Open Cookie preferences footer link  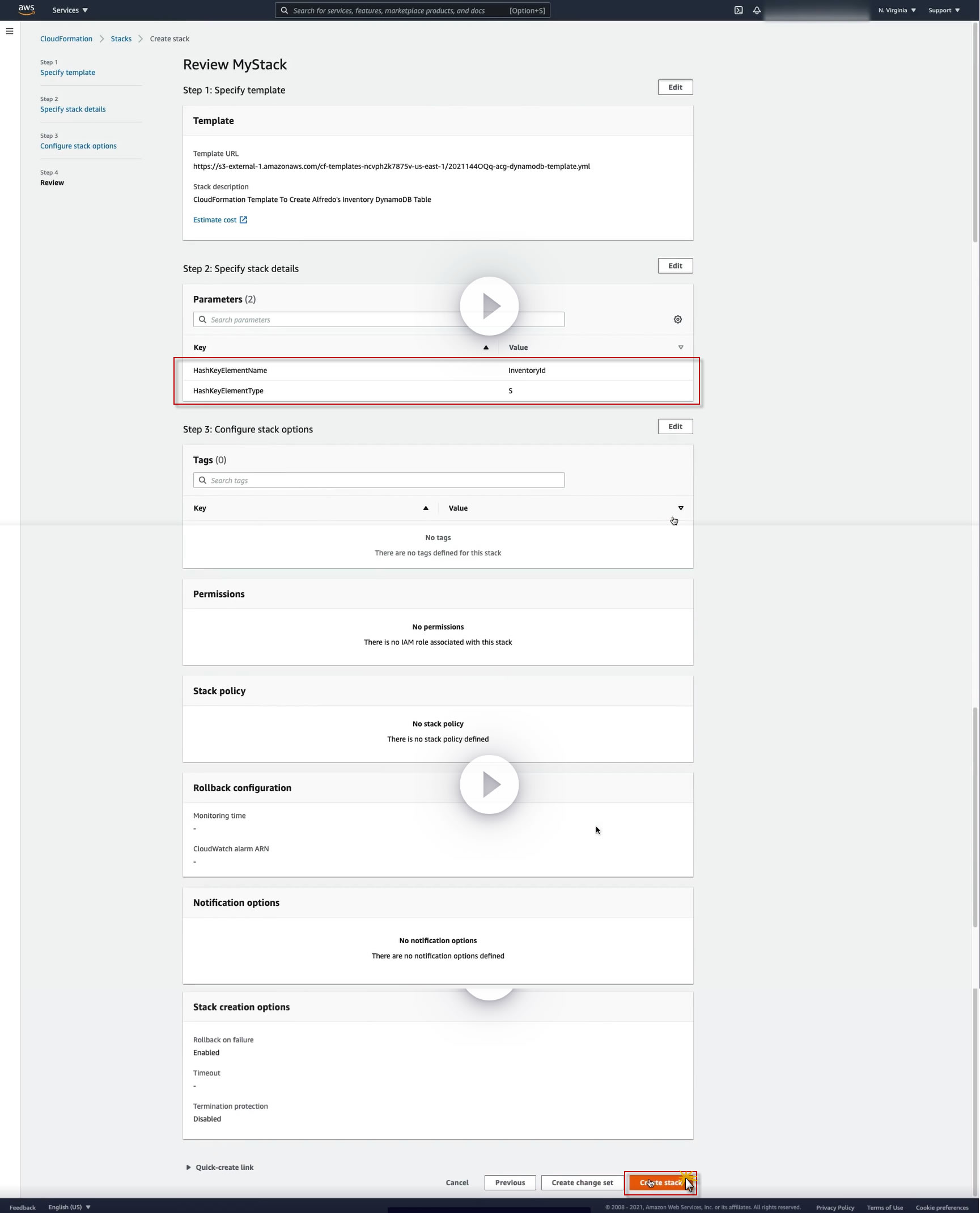[942, 1207]
